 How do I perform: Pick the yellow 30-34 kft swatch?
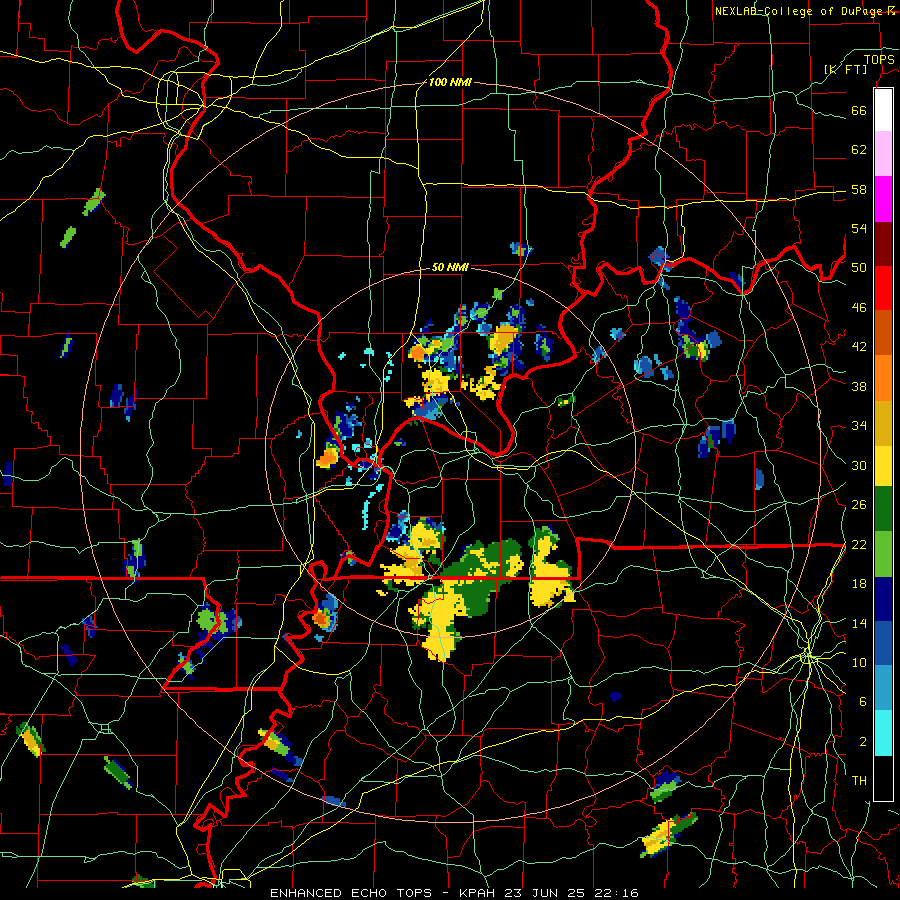point(883,466)
